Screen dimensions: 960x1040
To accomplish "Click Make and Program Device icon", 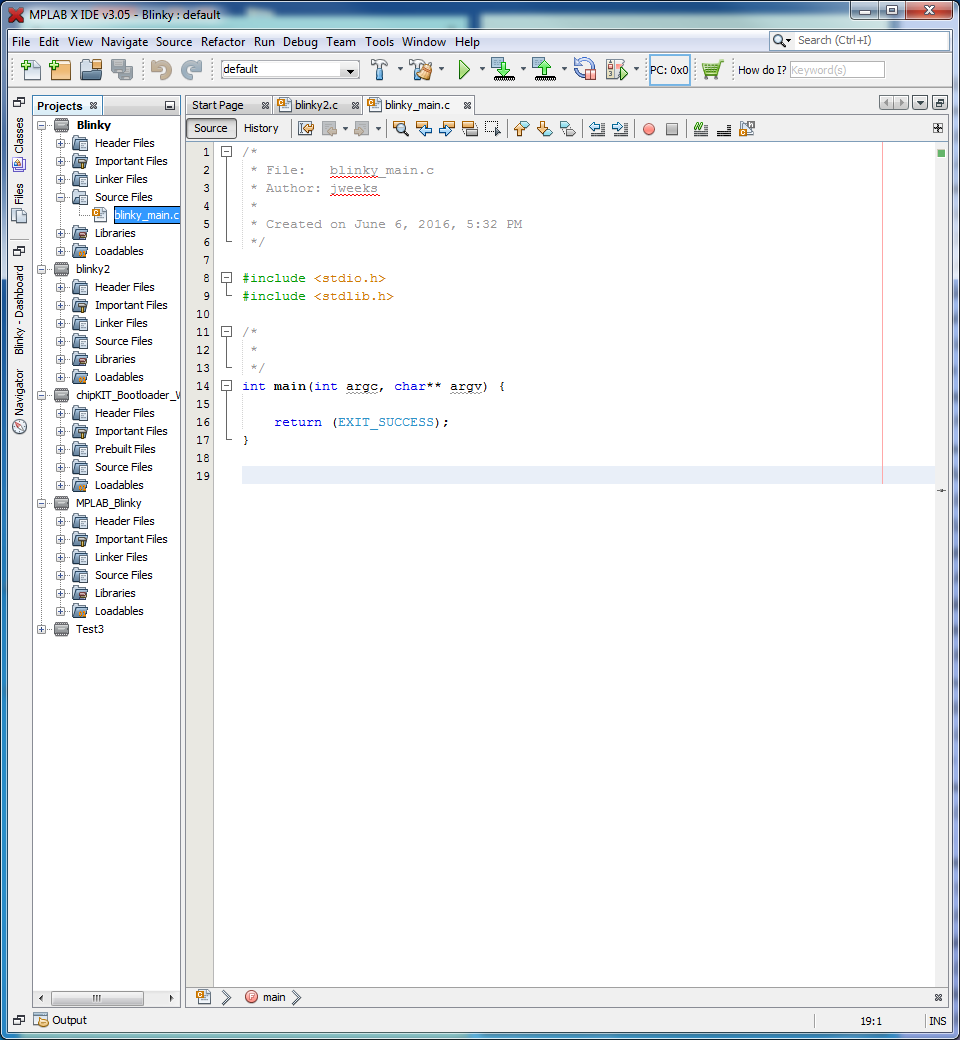I will (504, 69).
